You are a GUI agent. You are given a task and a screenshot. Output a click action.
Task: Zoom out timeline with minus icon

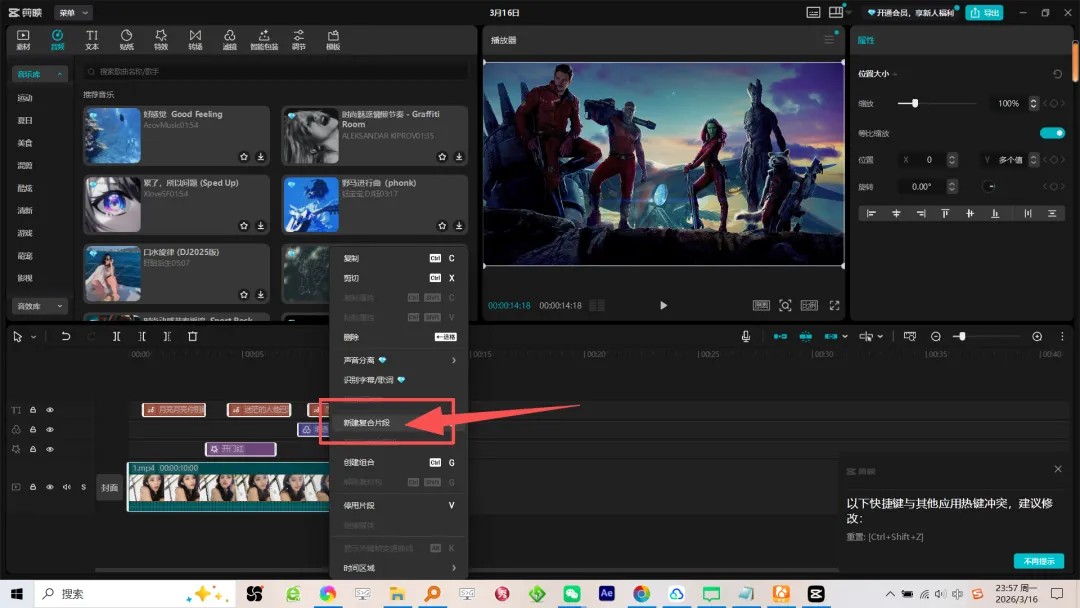tap(935, 337)
